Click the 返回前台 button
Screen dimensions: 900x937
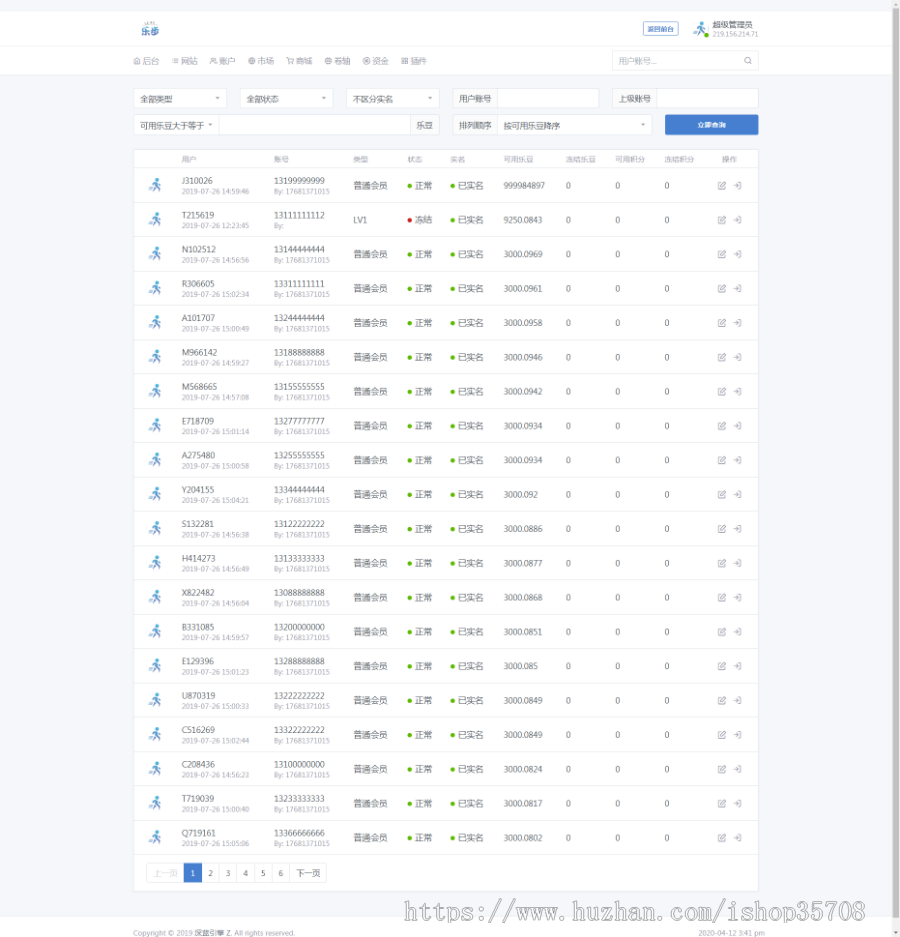pos(660,29)
